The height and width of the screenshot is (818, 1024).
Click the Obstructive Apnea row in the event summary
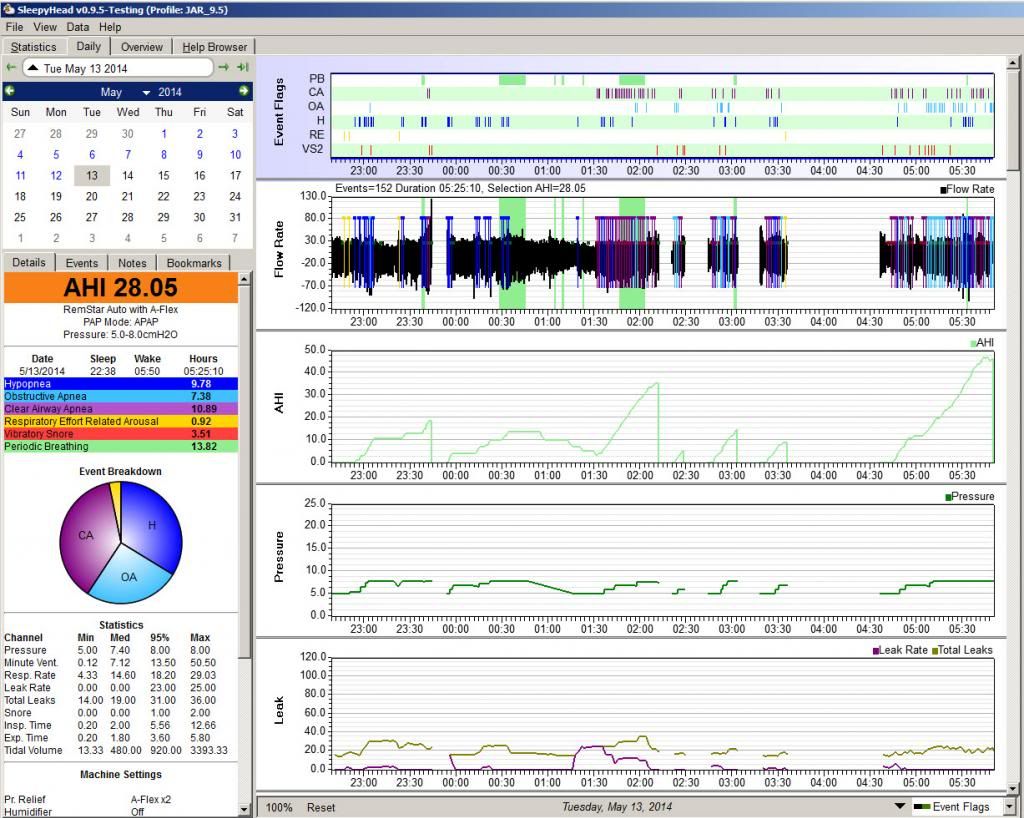click(121, 396)
